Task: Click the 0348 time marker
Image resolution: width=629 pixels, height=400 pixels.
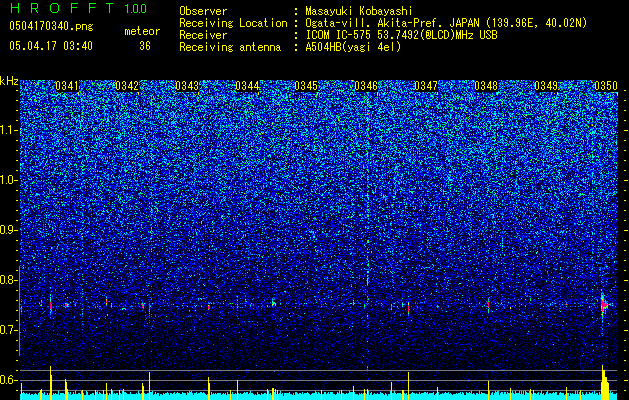Action: coord(486,86)
